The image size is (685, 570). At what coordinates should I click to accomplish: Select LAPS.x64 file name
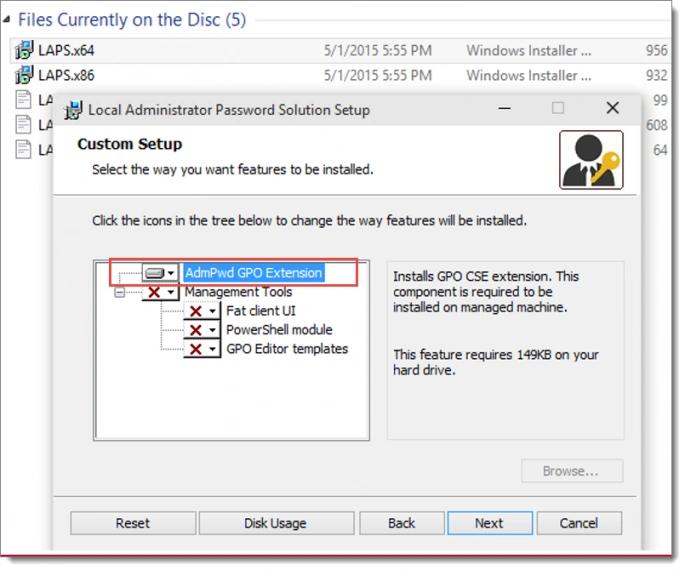click(x=66, y=50)
